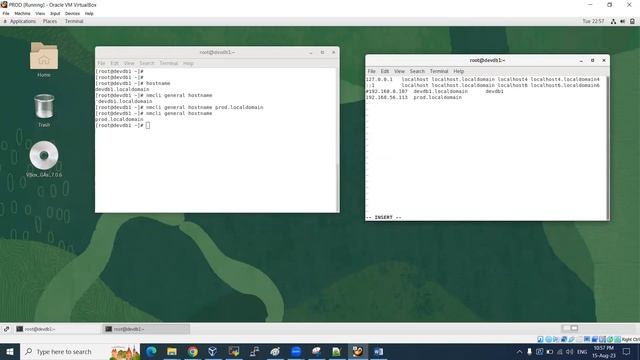Open File Explorer from the taskbar
This screenshot has height=360, width=640.
pos(172,351)
